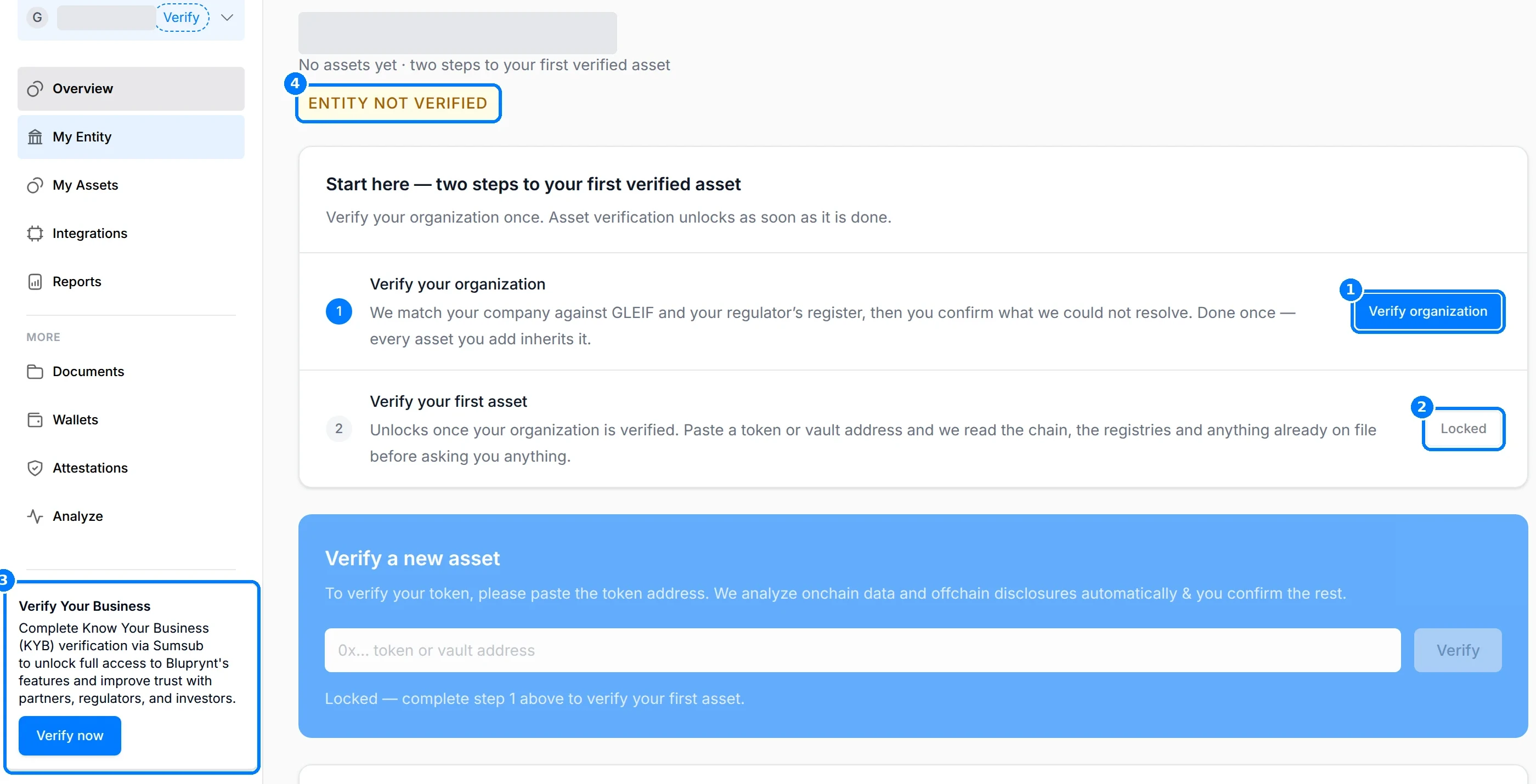This screenshot has height=784, width=1536.
Task: Open Wallets section
Action: (131, 420)
